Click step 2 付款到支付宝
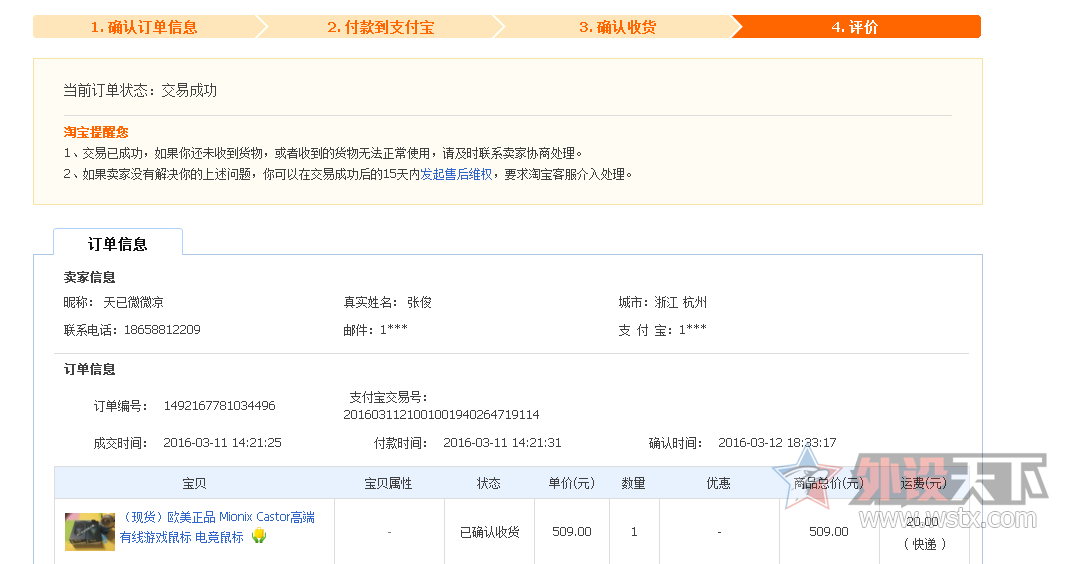The height and width of the screenshot is (564, 1067). point(380,27)
